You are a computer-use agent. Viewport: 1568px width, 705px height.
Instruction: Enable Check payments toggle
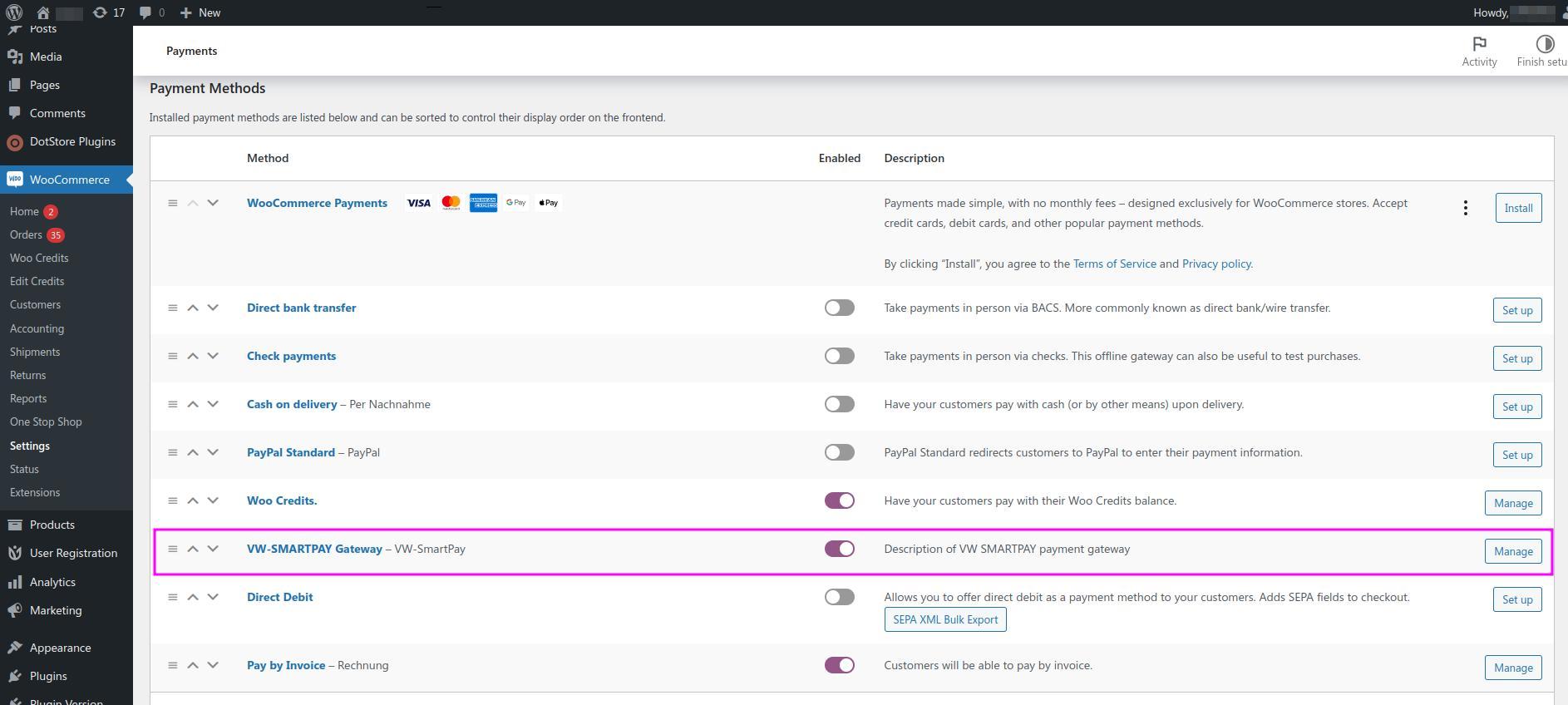pyautogui.click(x=840, y=356)
